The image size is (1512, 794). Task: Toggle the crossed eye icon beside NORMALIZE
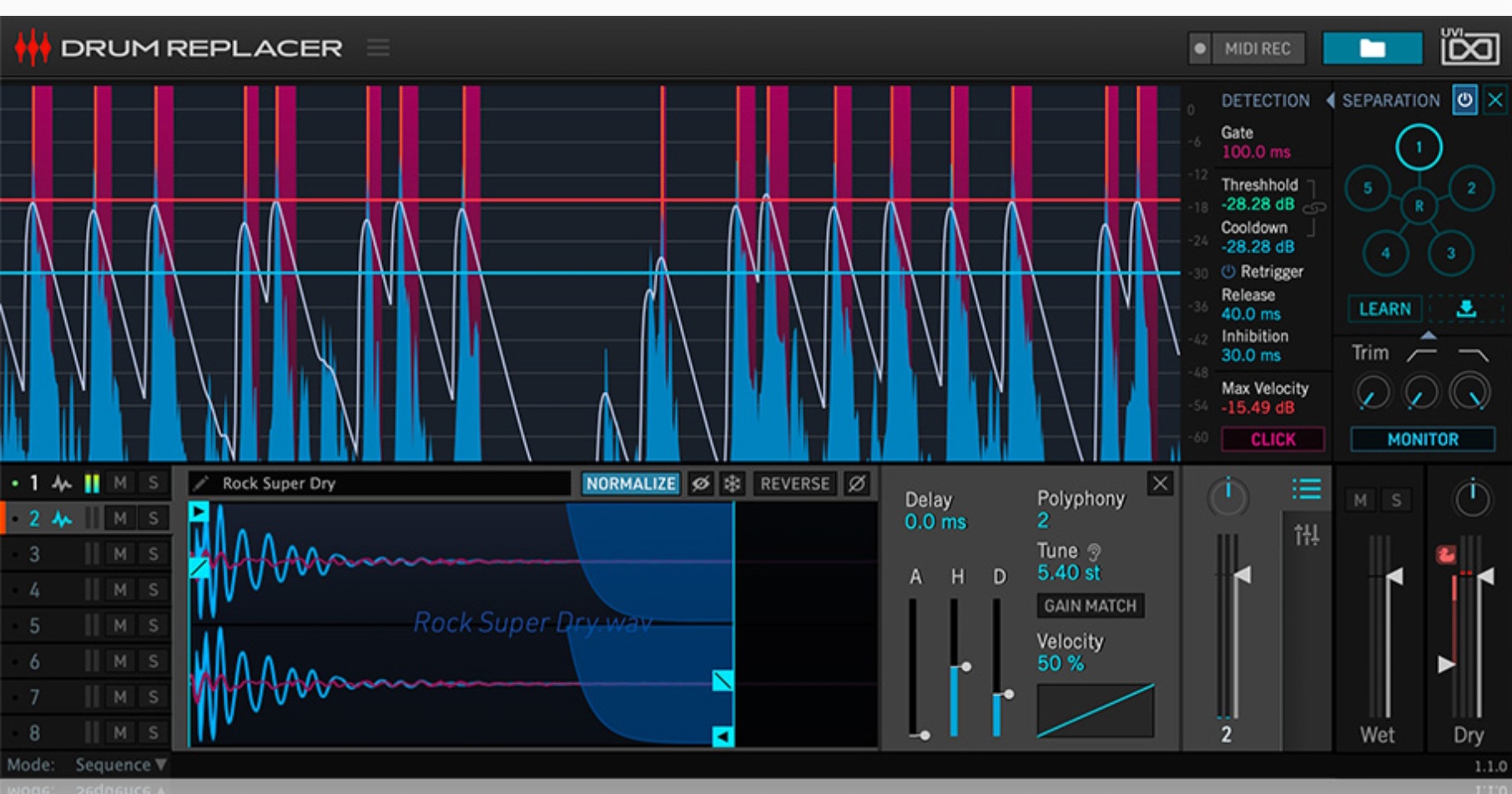[x=701, y=484]
